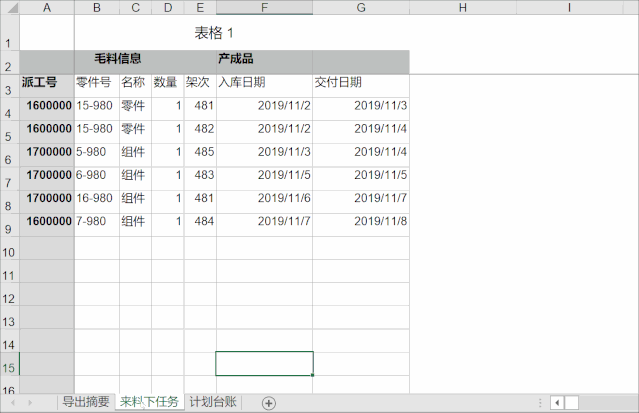Switch to 导出摘要 sheet tab
639x413 pixels.
(x=86, y=402)
